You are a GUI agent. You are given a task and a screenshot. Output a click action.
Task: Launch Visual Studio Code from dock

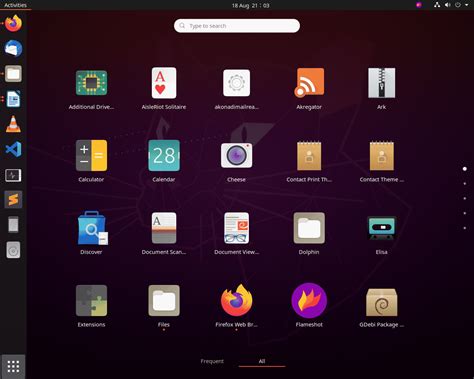click(x=13, y=149)
